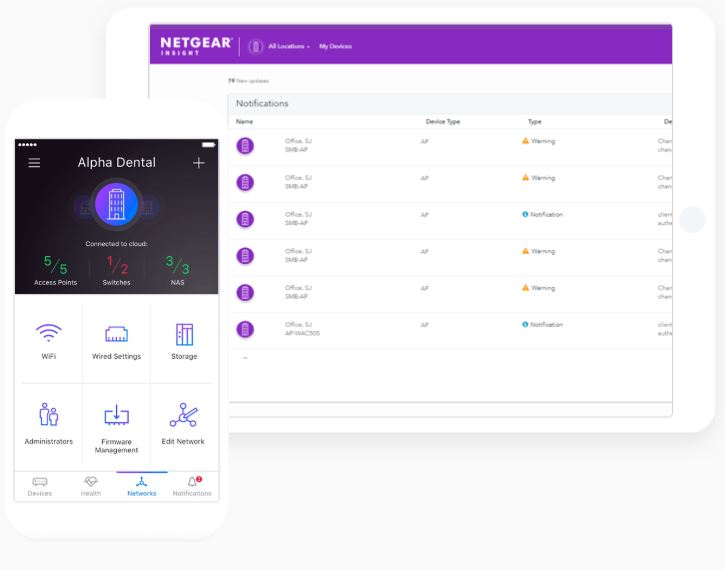Open Firmware Management tile

click(x=117, y=426)
